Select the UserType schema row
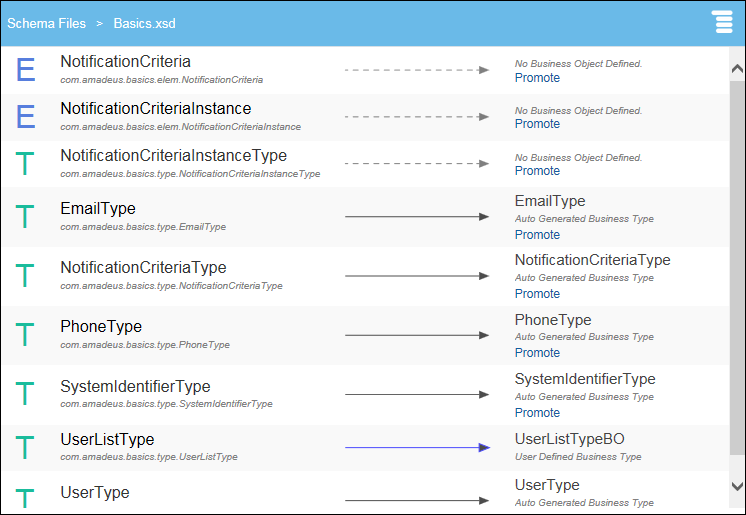Viewport: 746px width, 515px height. coord(95,493)
